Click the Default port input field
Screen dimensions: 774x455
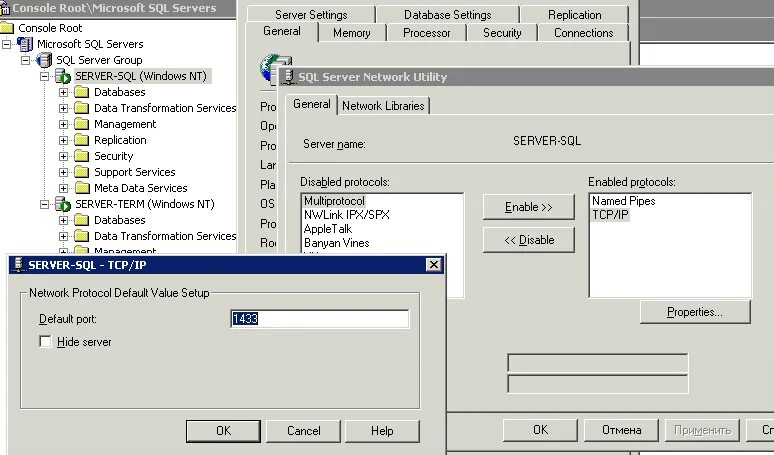coord(319,319)
